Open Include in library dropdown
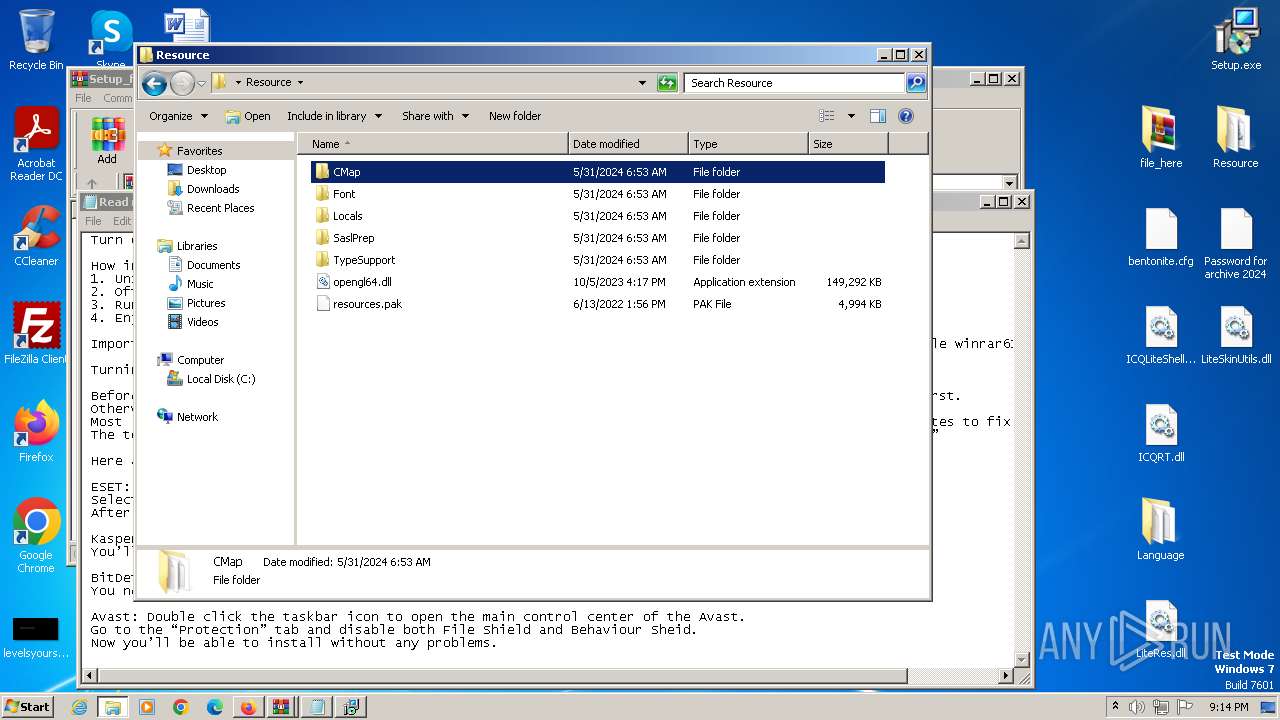 (334, 116)
